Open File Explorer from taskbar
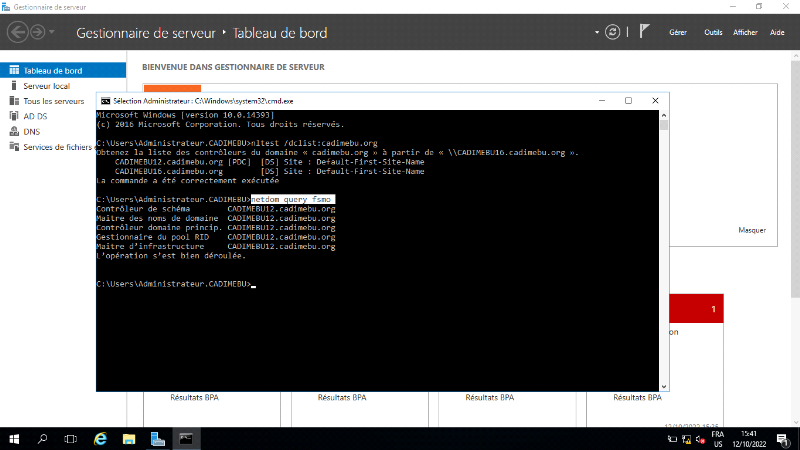 129,439
